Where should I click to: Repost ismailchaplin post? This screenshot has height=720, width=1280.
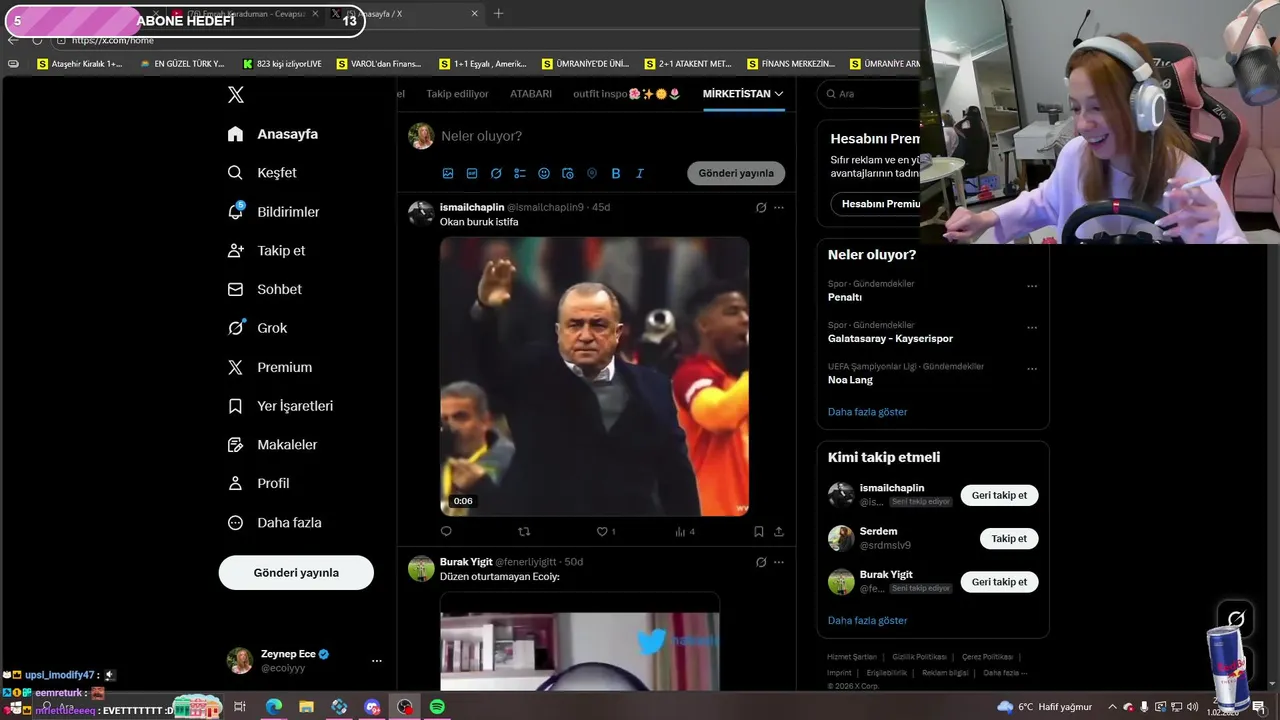pos(524,532)
